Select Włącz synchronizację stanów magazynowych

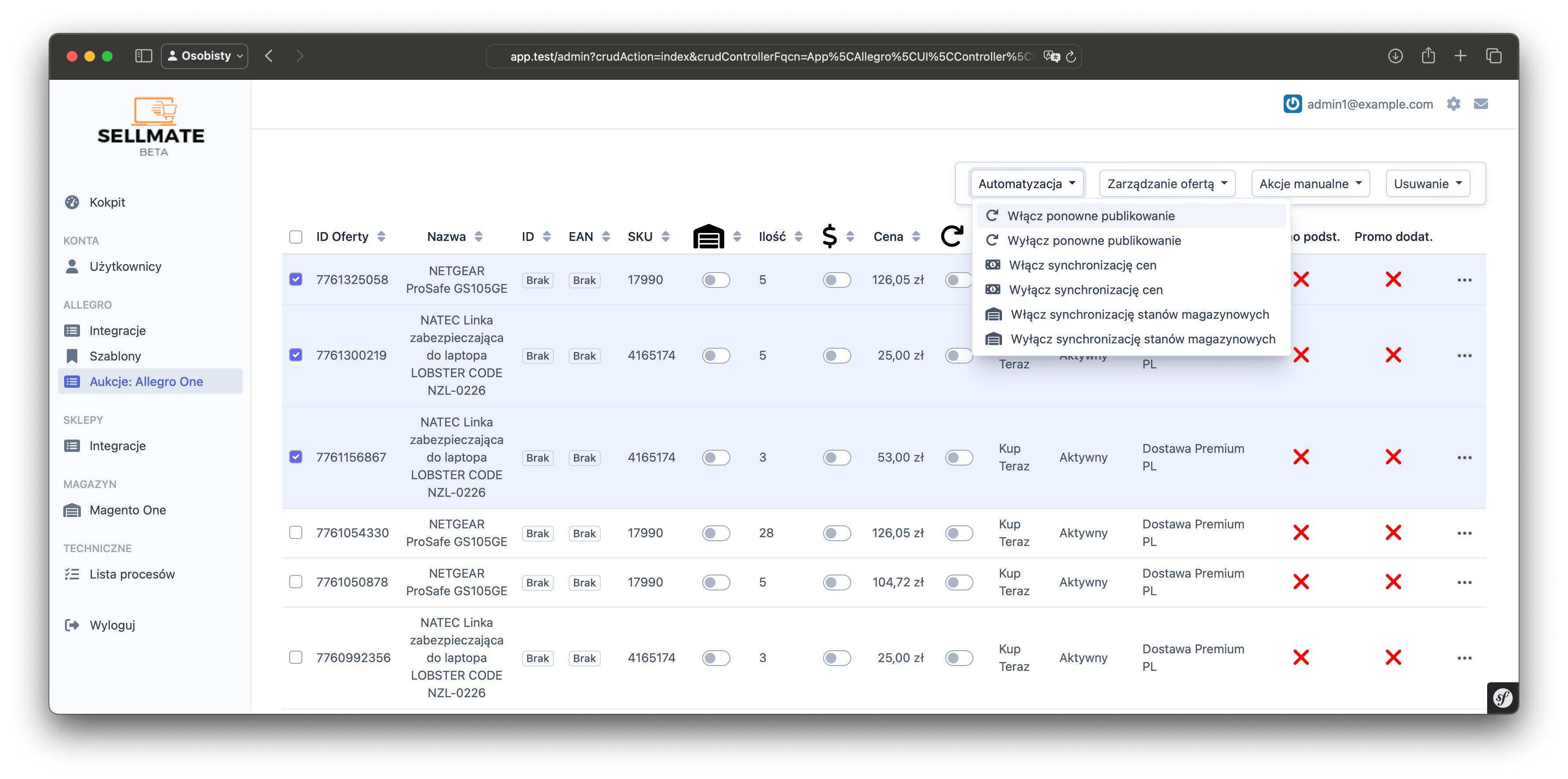[1131, 314]
